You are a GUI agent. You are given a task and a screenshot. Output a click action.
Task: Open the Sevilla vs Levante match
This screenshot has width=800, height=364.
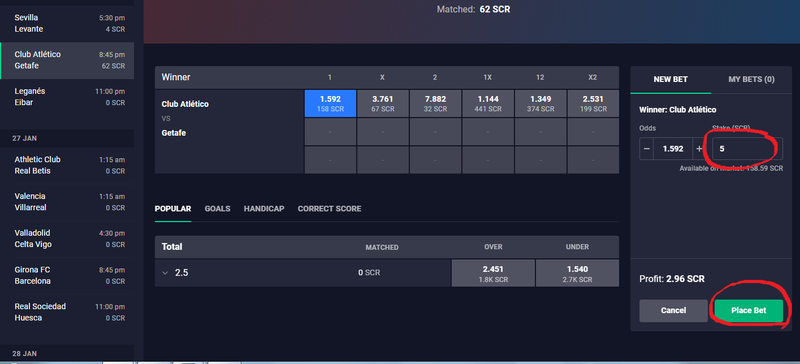[x=67, y=23]
